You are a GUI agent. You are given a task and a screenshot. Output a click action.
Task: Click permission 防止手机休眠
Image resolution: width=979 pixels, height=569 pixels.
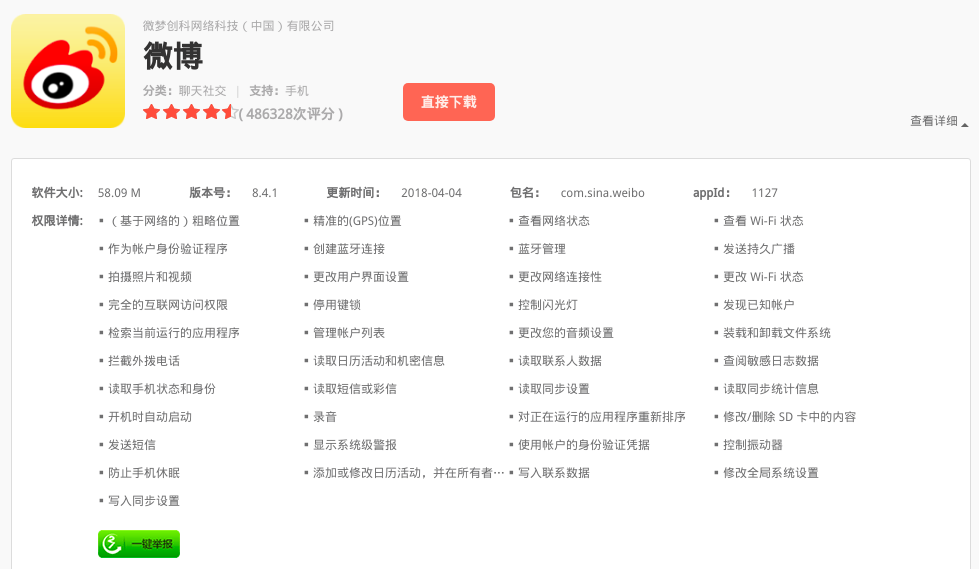click(x=144, y=474)
